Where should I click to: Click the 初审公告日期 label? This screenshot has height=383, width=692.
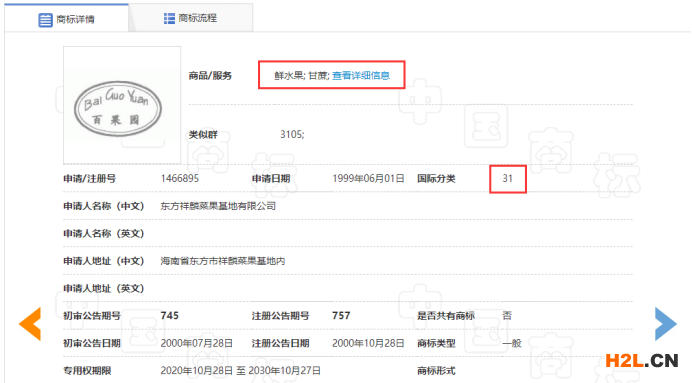tap(92, 343)
